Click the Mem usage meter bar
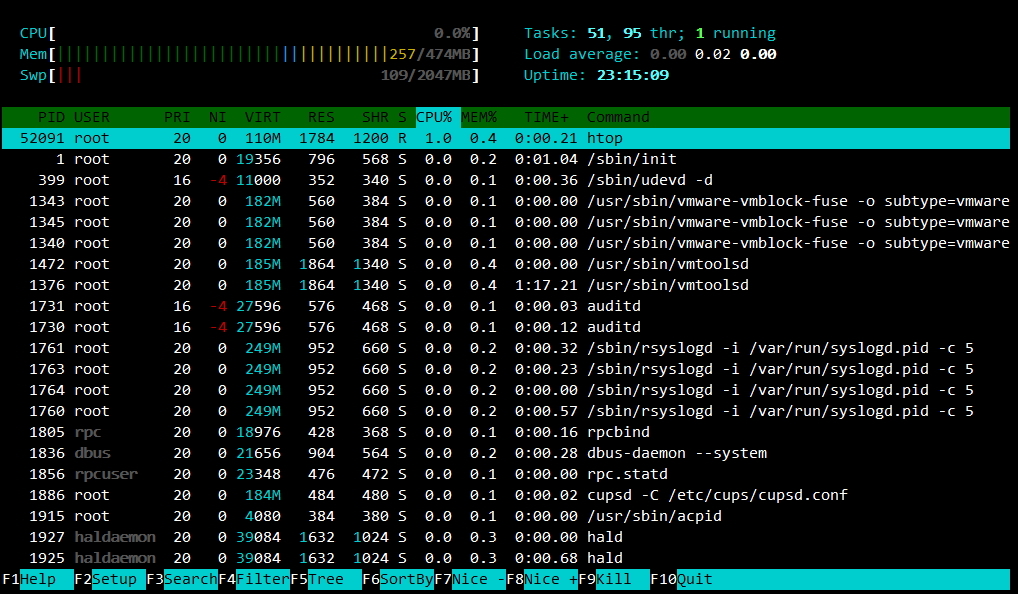 [x=250, y=54]
